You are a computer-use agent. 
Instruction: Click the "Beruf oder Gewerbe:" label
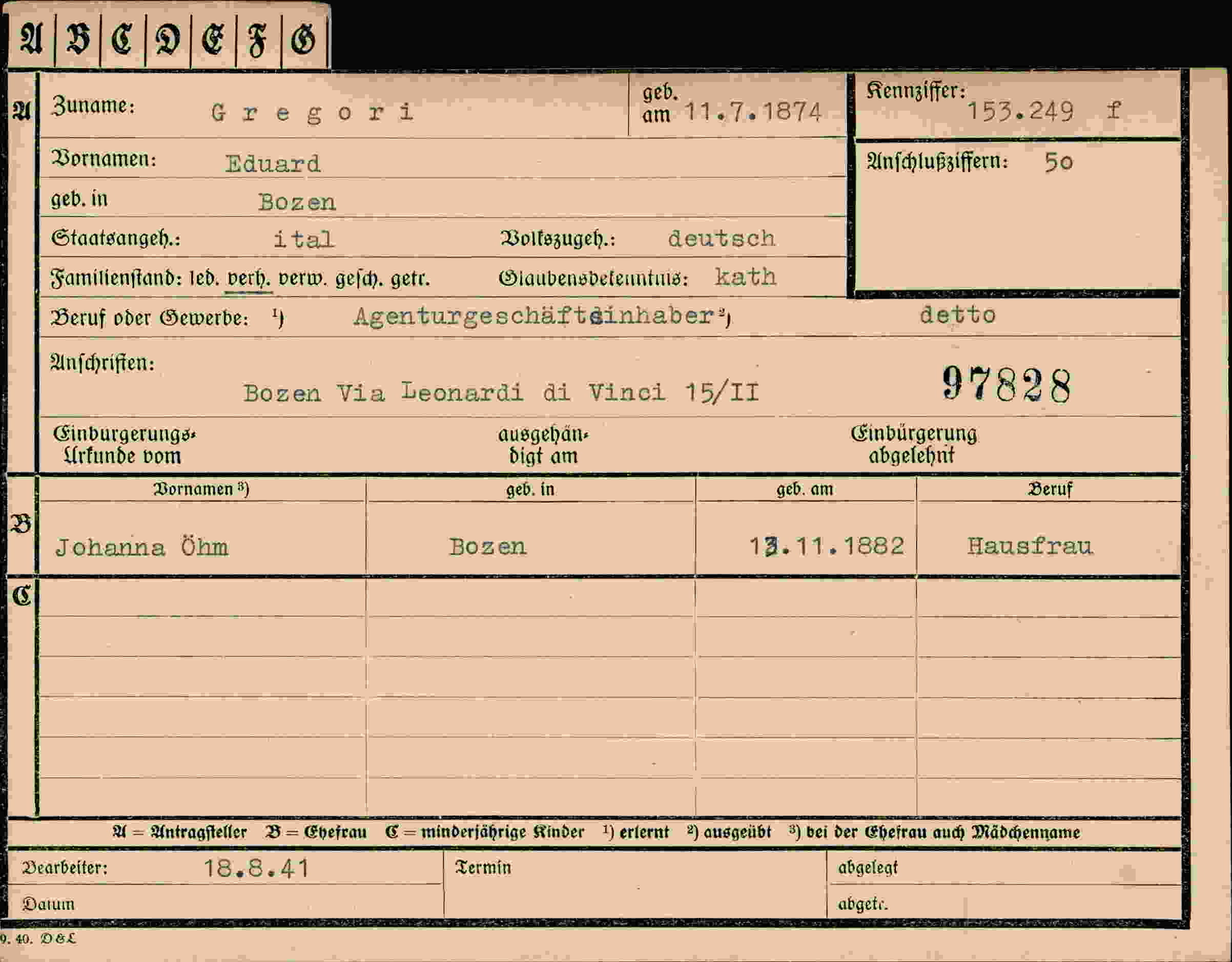pyautogui.click(x=150, y=318)
